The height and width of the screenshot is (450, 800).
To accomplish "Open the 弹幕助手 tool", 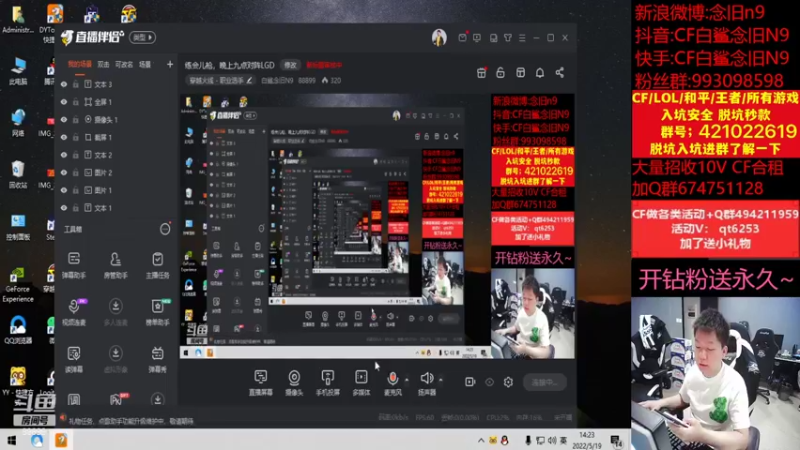I will pos(74,264).
